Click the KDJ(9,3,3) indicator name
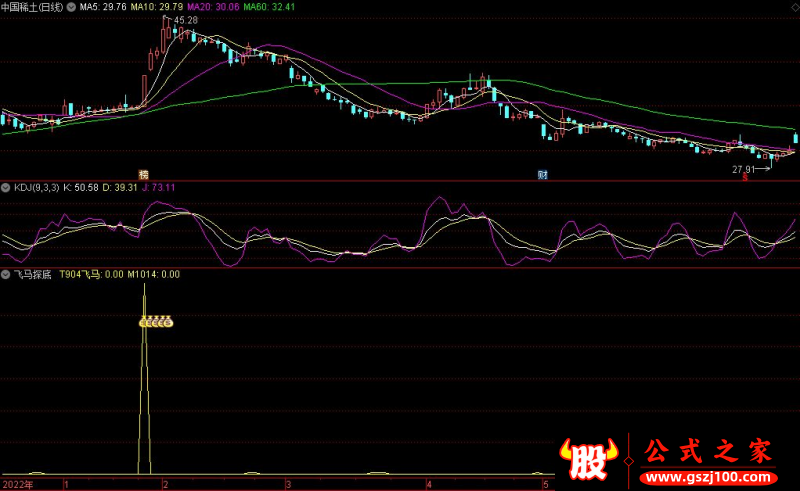This screenshot has height=491, width=800. click(34, 187)
